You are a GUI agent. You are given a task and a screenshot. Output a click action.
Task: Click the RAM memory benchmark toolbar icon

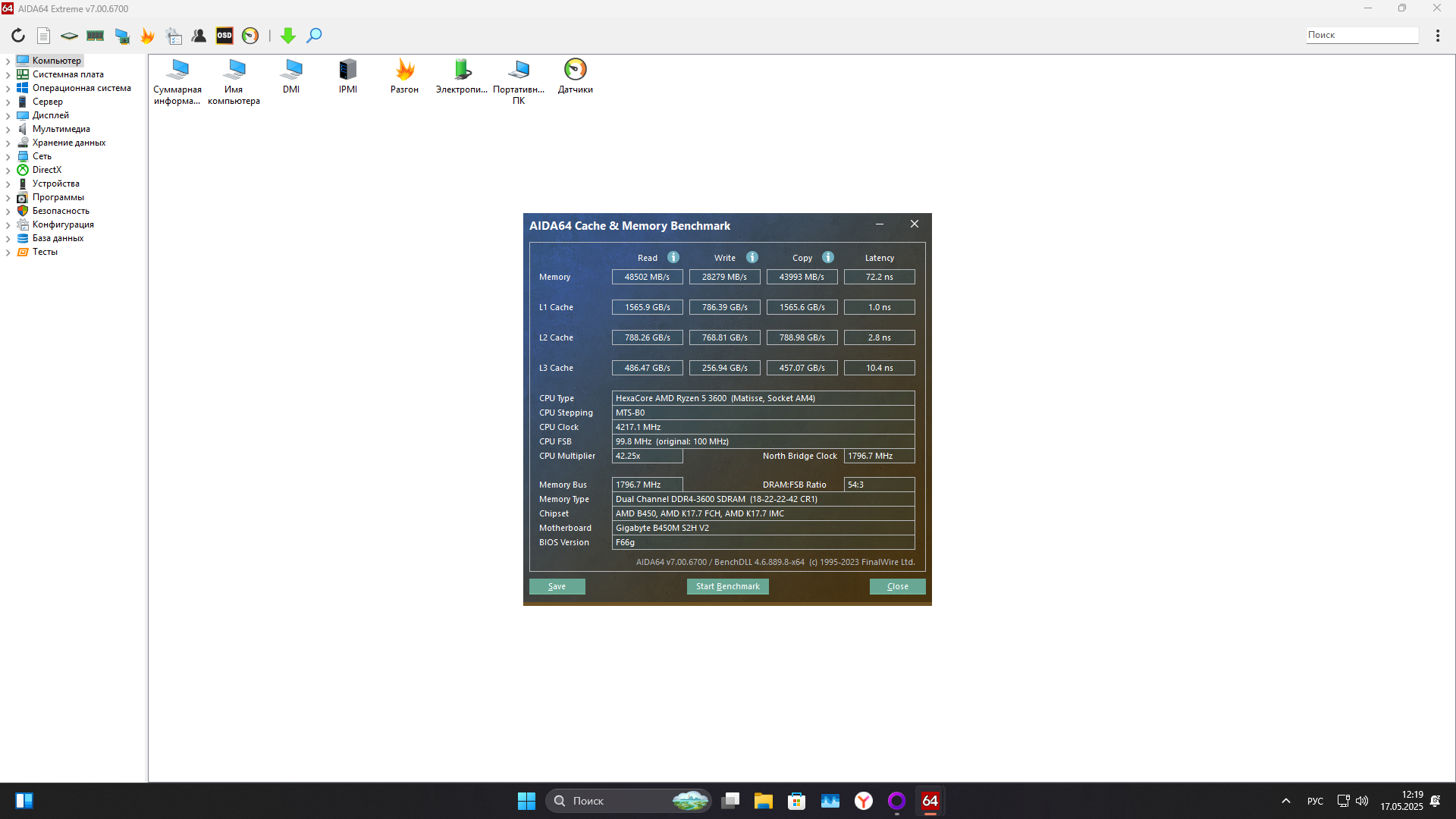95,36
